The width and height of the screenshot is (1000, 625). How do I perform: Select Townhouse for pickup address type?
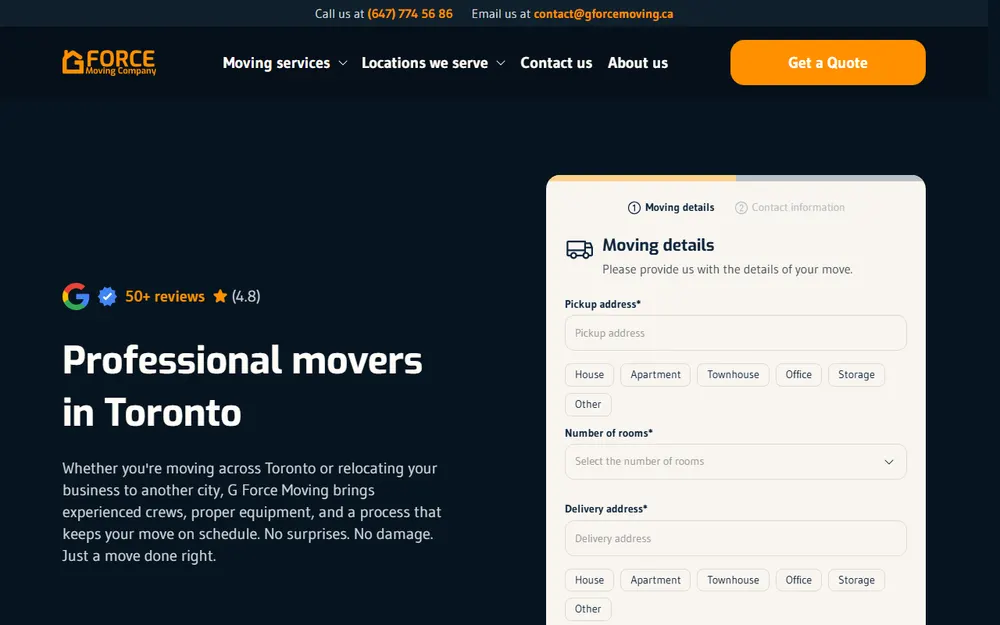tap(733, 375)
